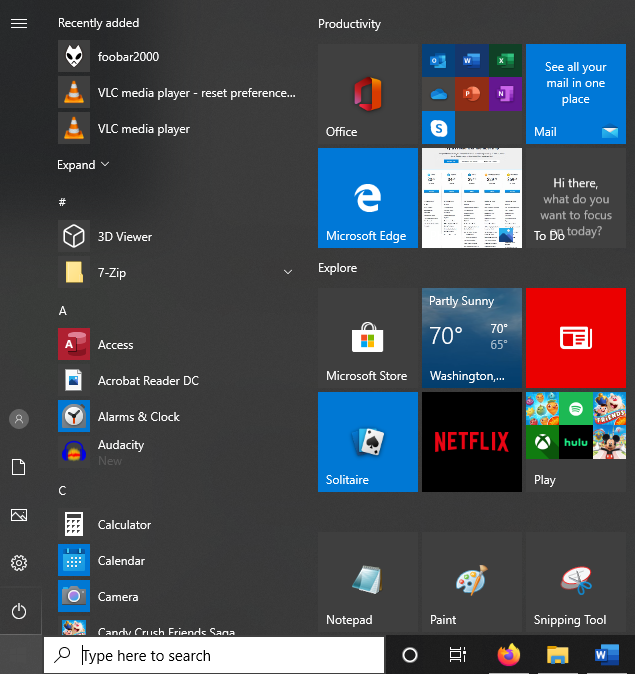The height and width of the screenshot is (674, 635).
Task: Toggle the hamburger menu at top left
Action: point(18,23)
